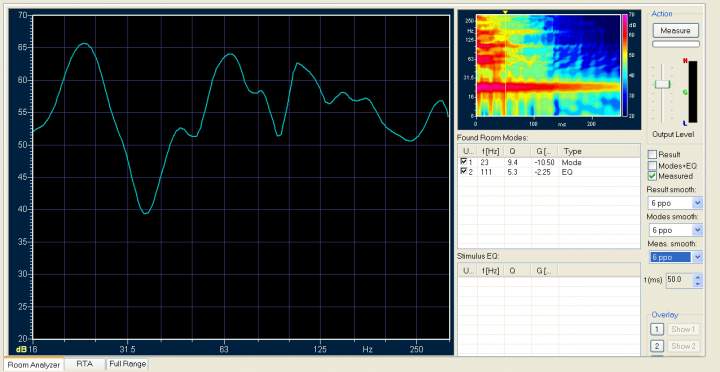
Task: Click the EQ type cell in row 2
Action: 568,172
